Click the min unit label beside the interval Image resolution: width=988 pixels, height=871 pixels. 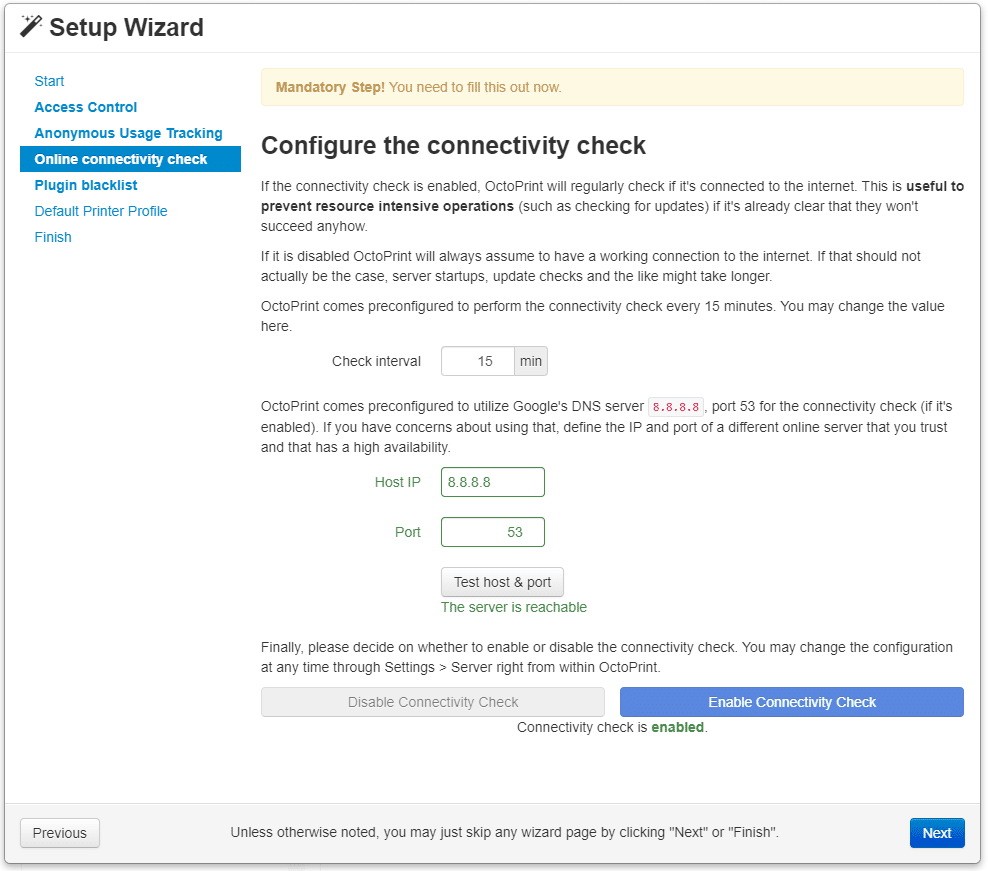pos(531,361)
